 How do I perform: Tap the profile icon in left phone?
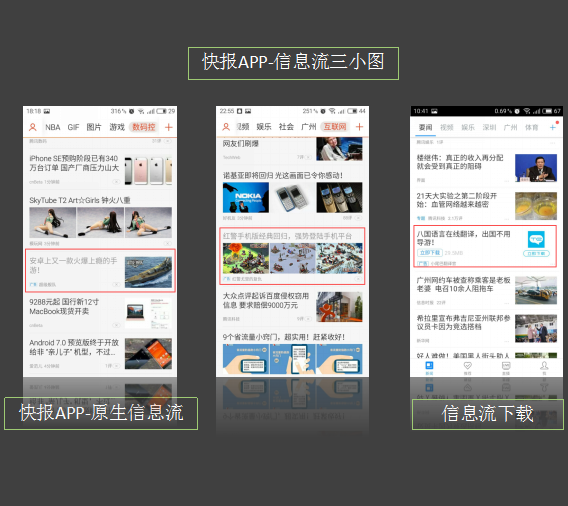[33, 127]
